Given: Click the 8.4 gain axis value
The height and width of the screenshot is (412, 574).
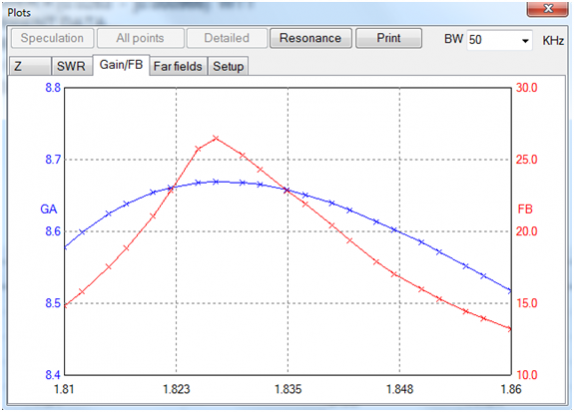Looking at the screenshot, I should click(x=53, y=375).
